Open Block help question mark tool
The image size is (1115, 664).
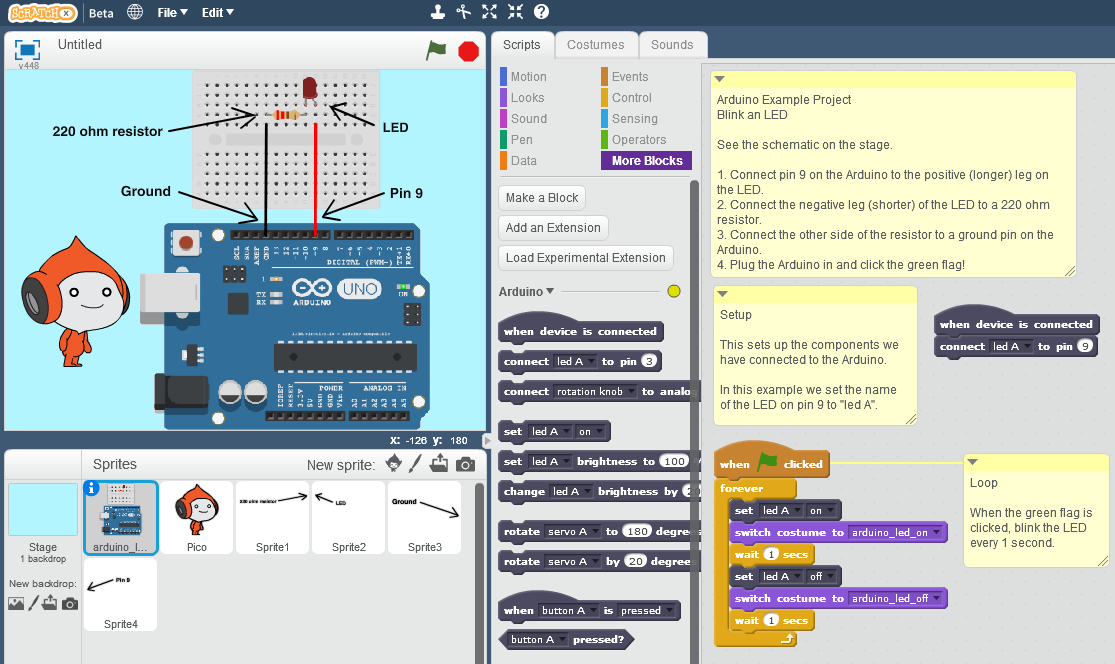(541, 11)
